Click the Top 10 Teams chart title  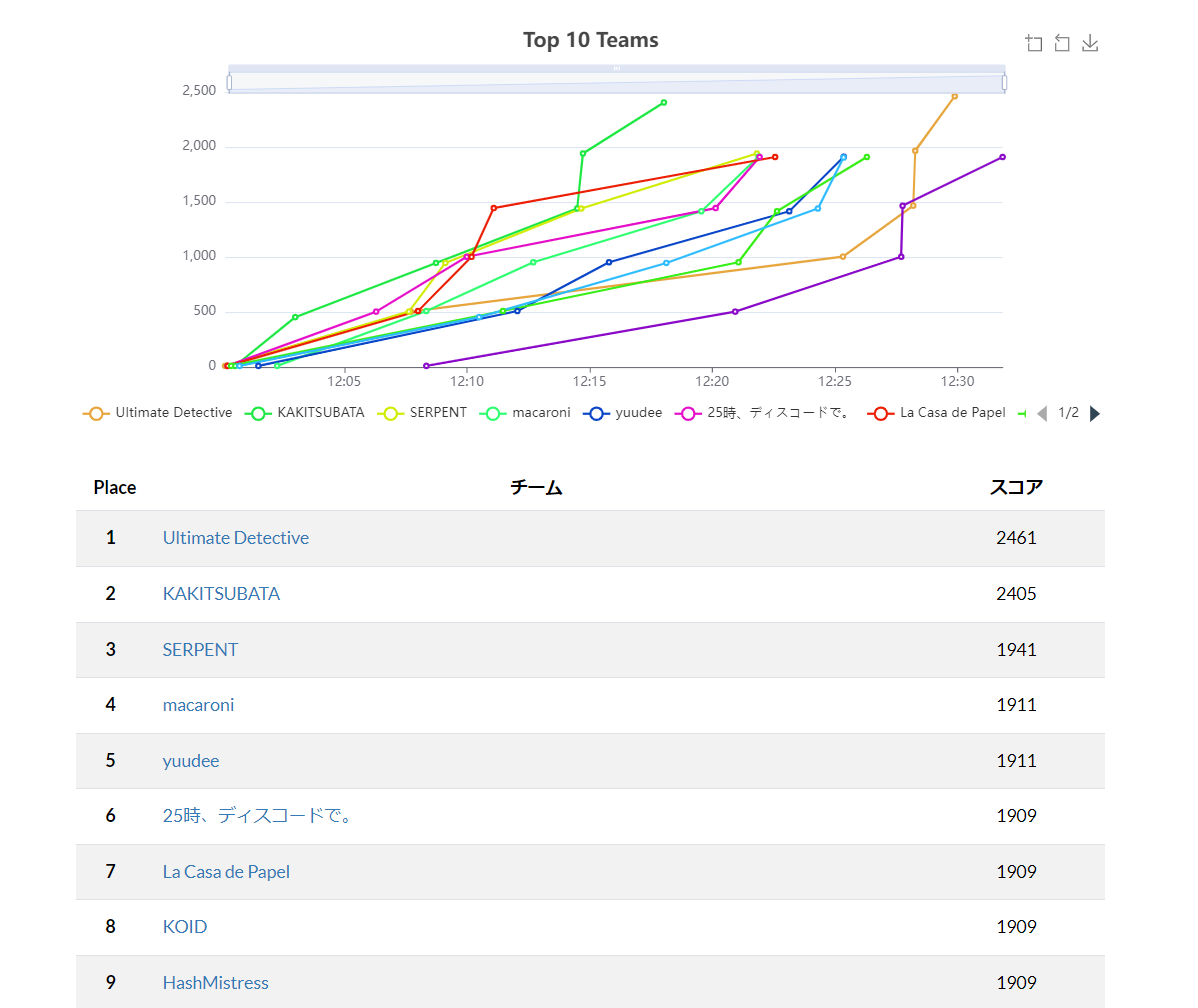click(x=591, y=40)
